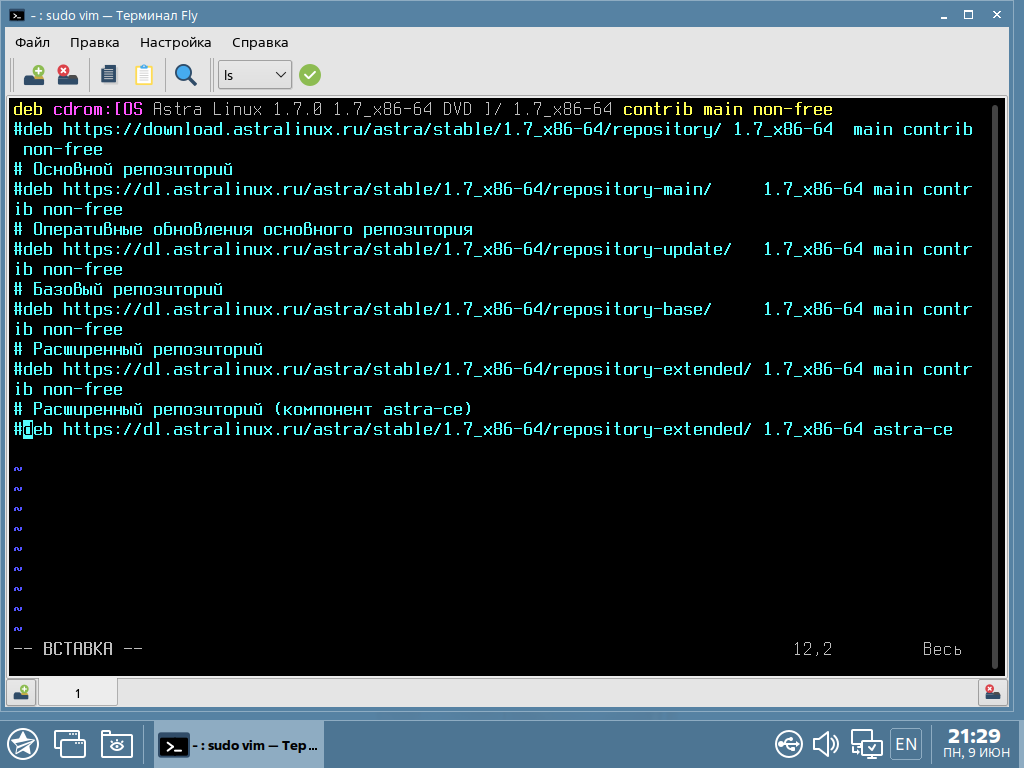This screenshot has width=1024, height=768.
Task: Open the Справка menu
Action: pos(260,42)
